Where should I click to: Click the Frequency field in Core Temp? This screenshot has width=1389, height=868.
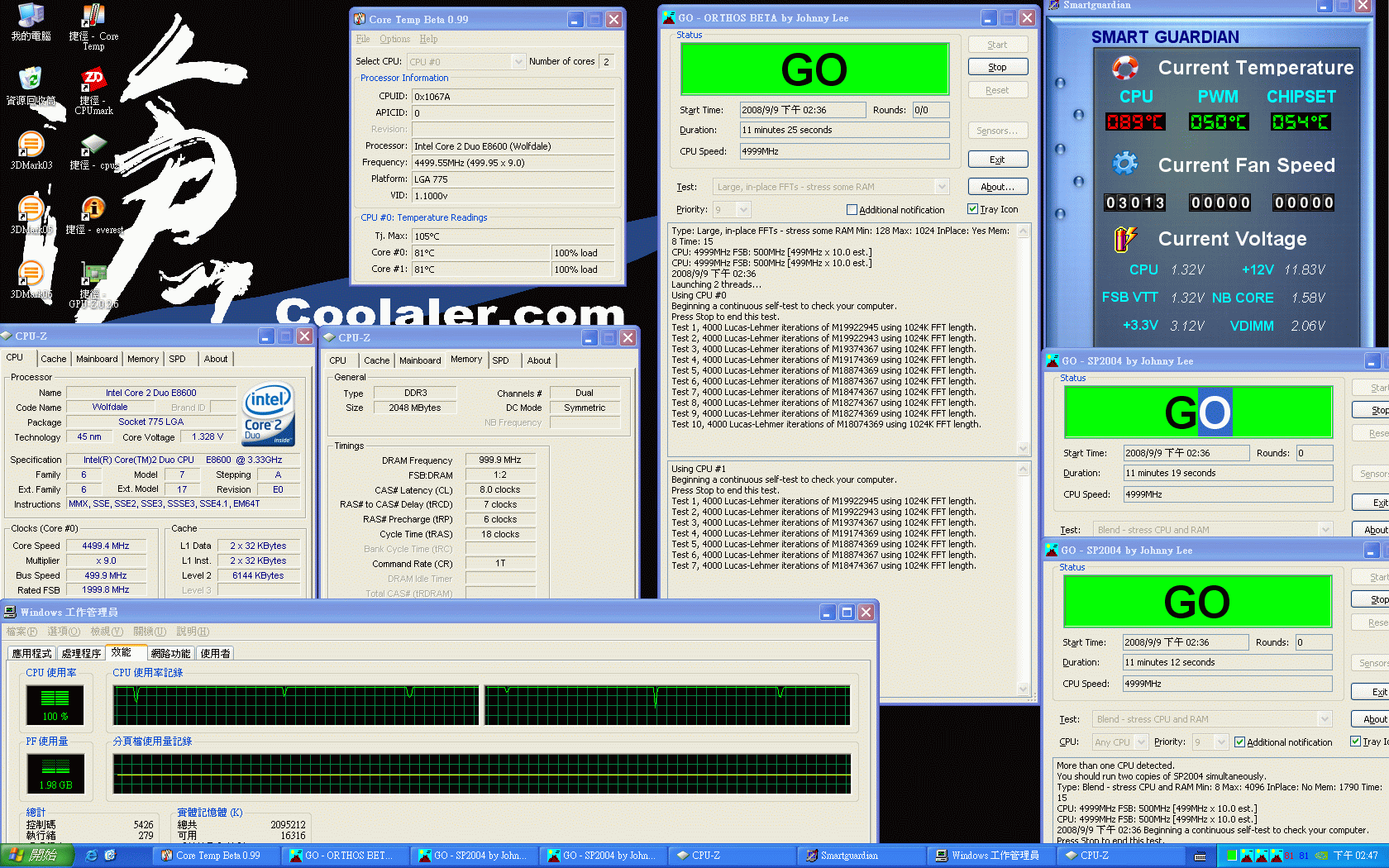click(513, 163)
